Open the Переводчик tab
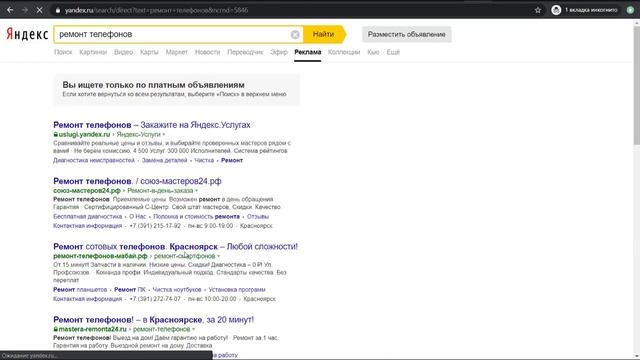 [245, 52]
